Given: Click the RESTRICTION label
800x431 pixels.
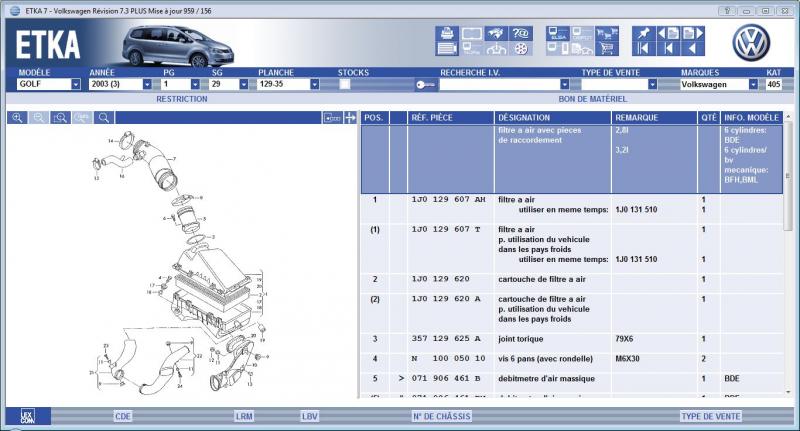Looking at the screenshot, I should [182, 99].
